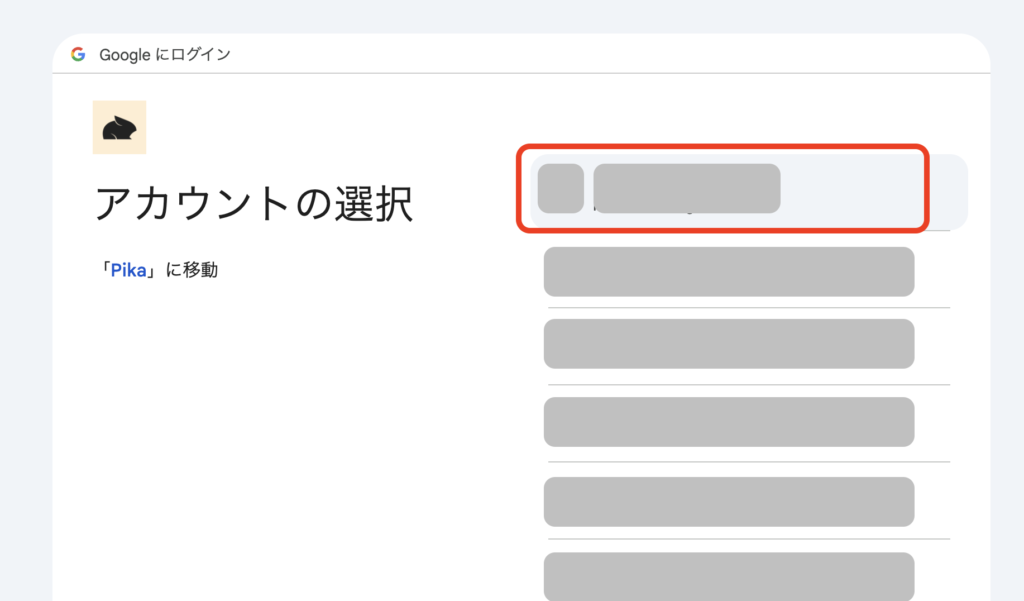This screenshot has height=601, width=1024.
Task: Select the partially visible sixth account row
Action: [x=728, y=577]
